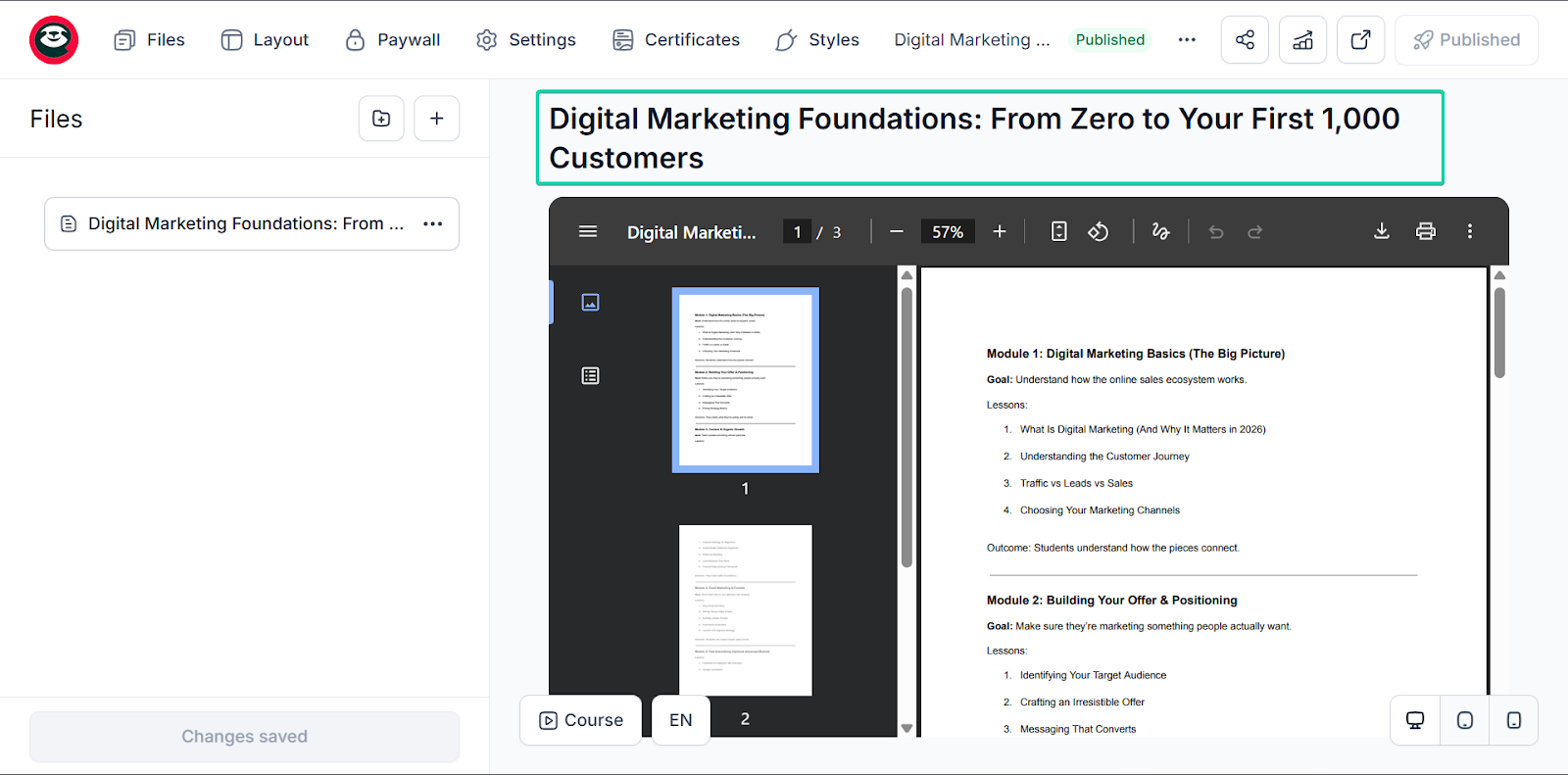Print the PDF document
The width and height of the screenshot is (1568, 775).
pos(1426,231)
